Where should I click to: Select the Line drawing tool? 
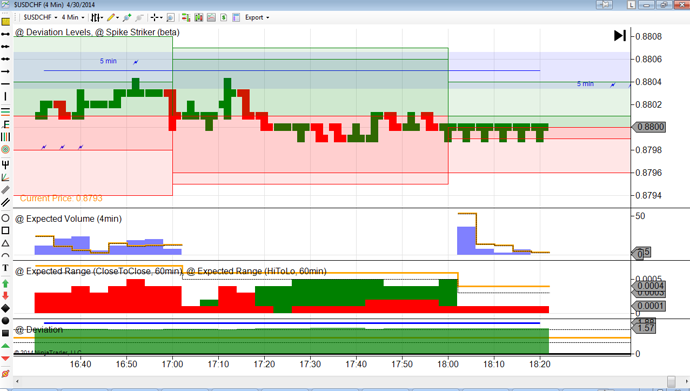(x=5, y=34)
